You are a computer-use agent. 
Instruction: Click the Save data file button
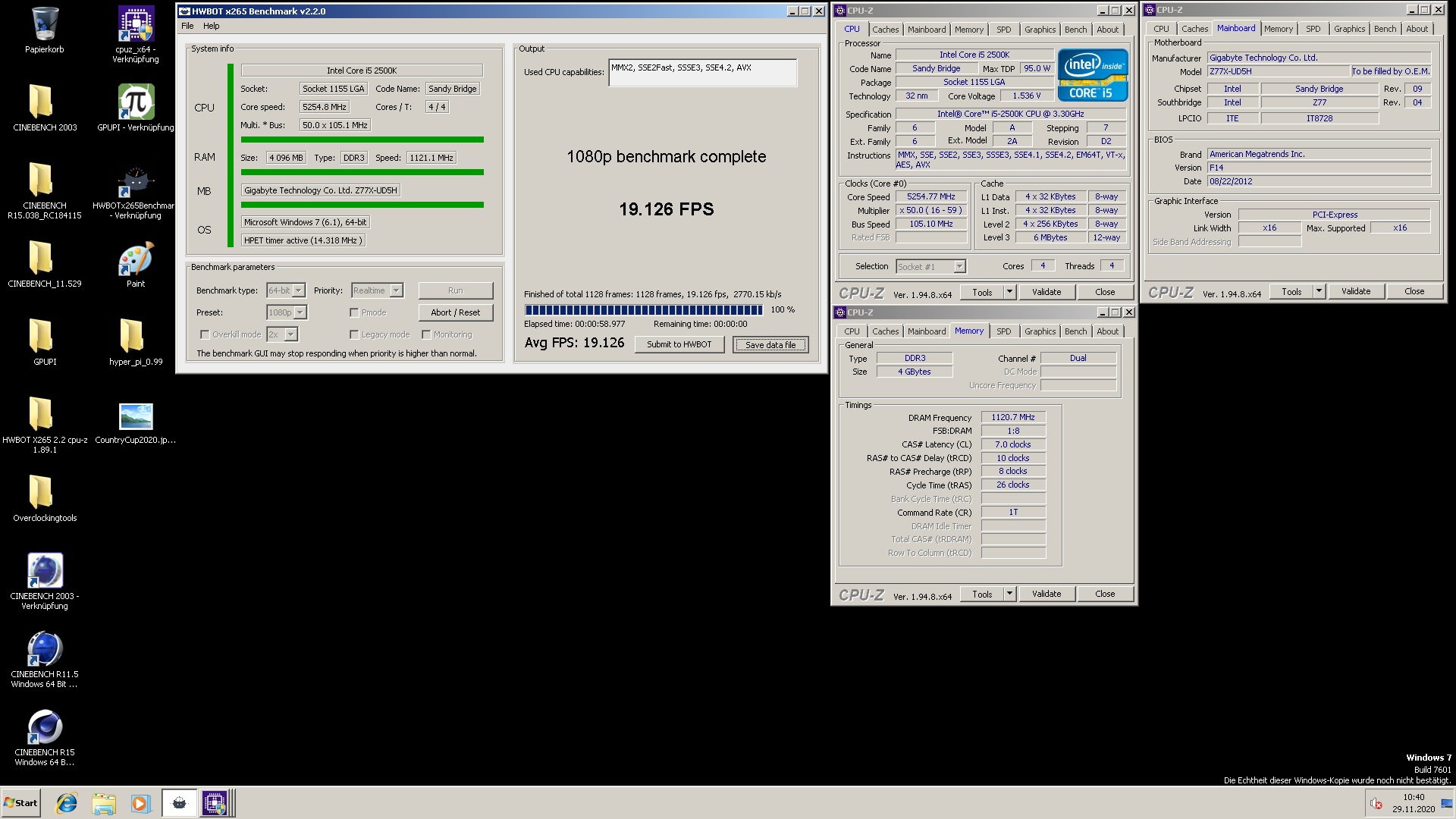click(770, 345)
